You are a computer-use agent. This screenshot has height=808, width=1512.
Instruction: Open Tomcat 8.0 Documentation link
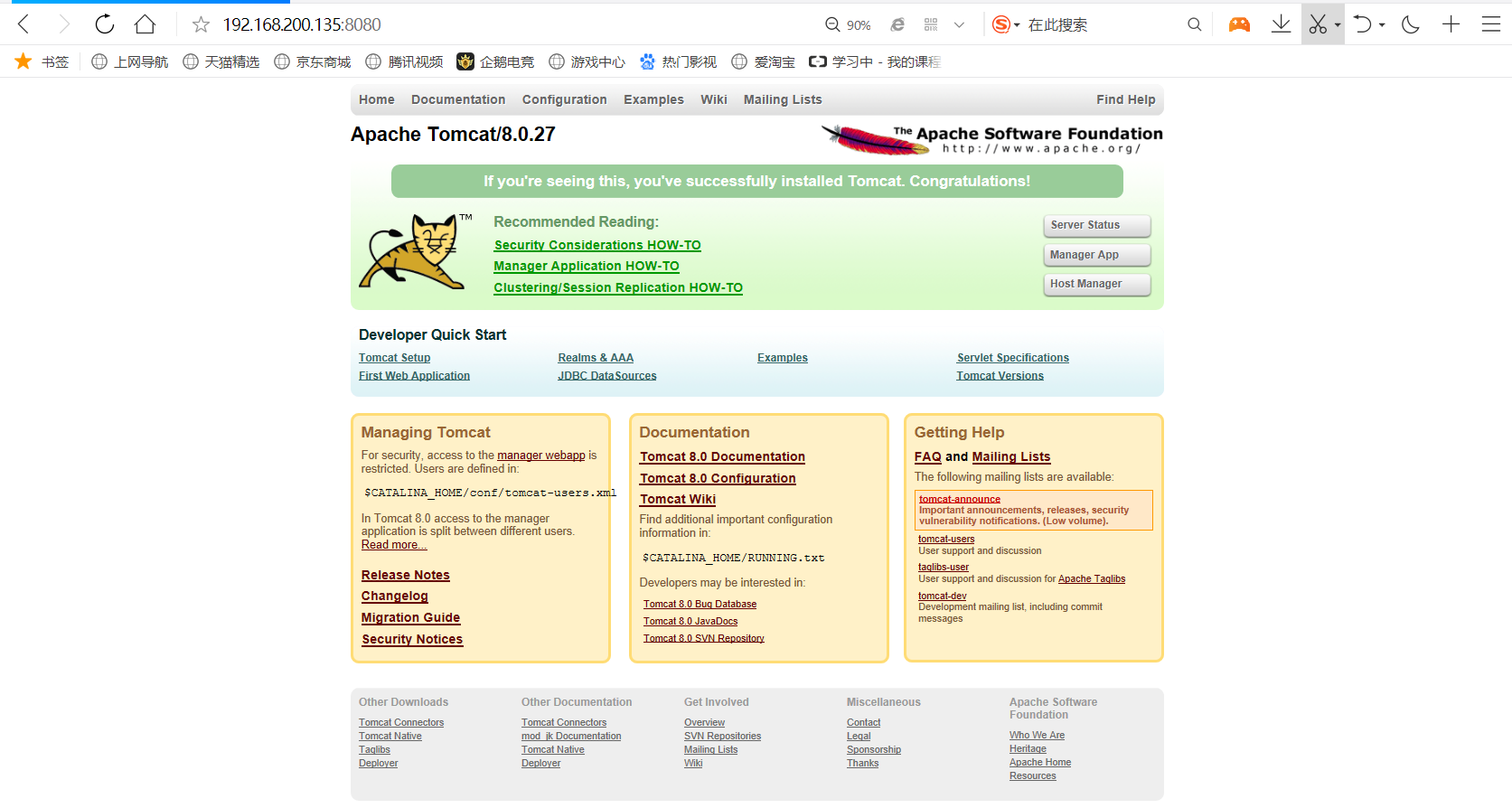pos(722,457)
